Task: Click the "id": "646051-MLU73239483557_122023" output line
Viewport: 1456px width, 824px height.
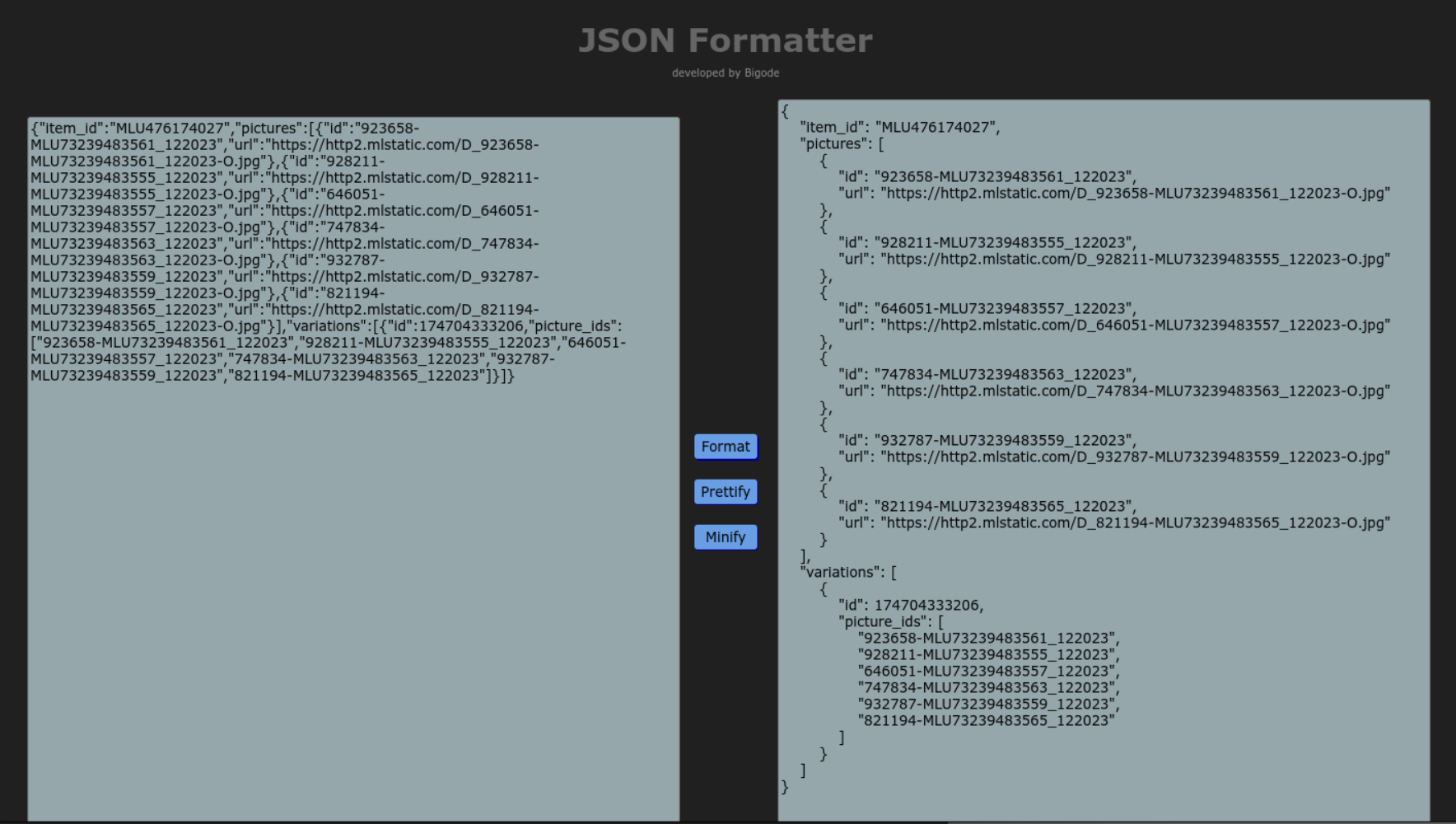Action: (987, 308)
